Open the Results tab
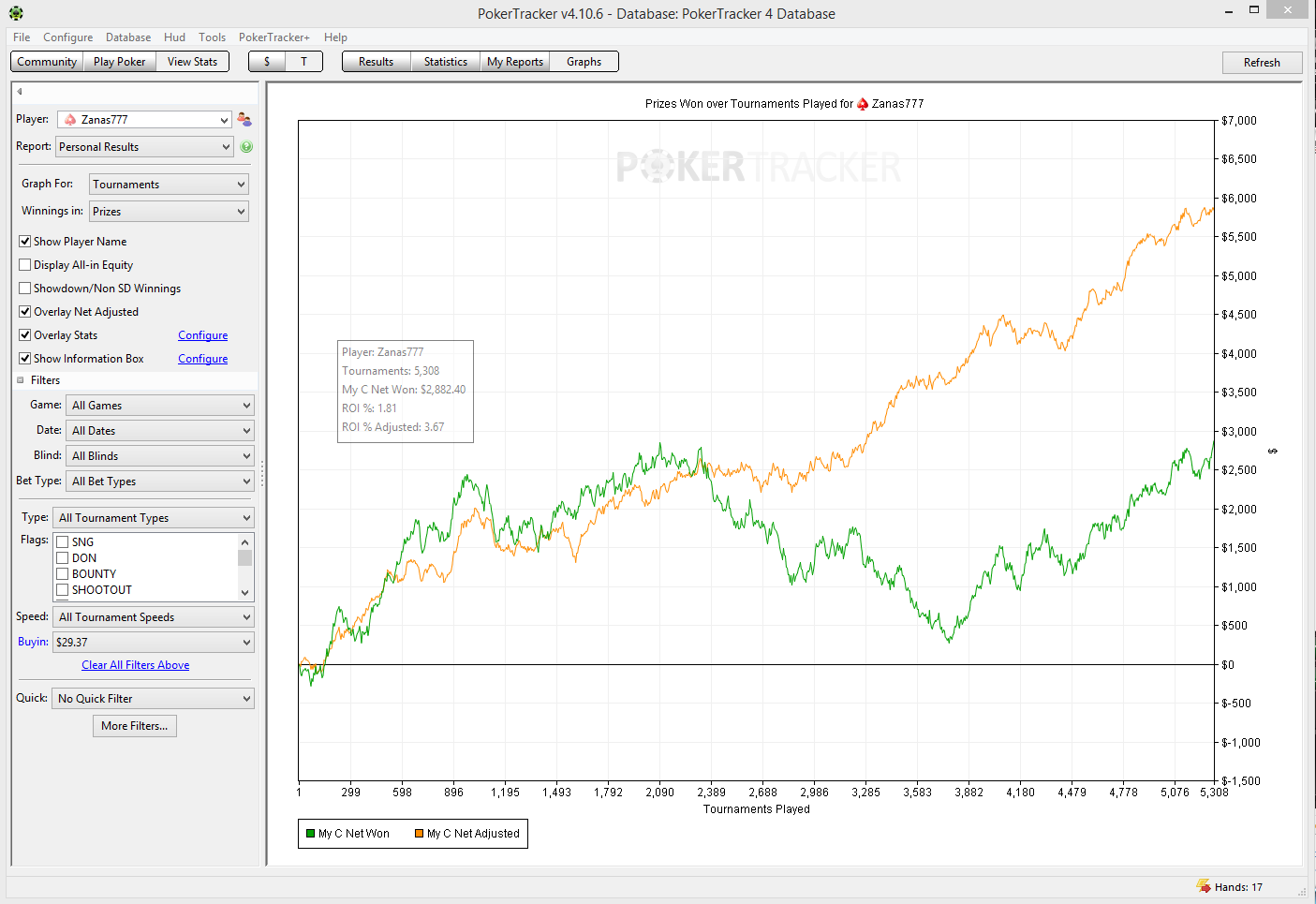This screenshot has height=904, width=1316. click(376, 62)
